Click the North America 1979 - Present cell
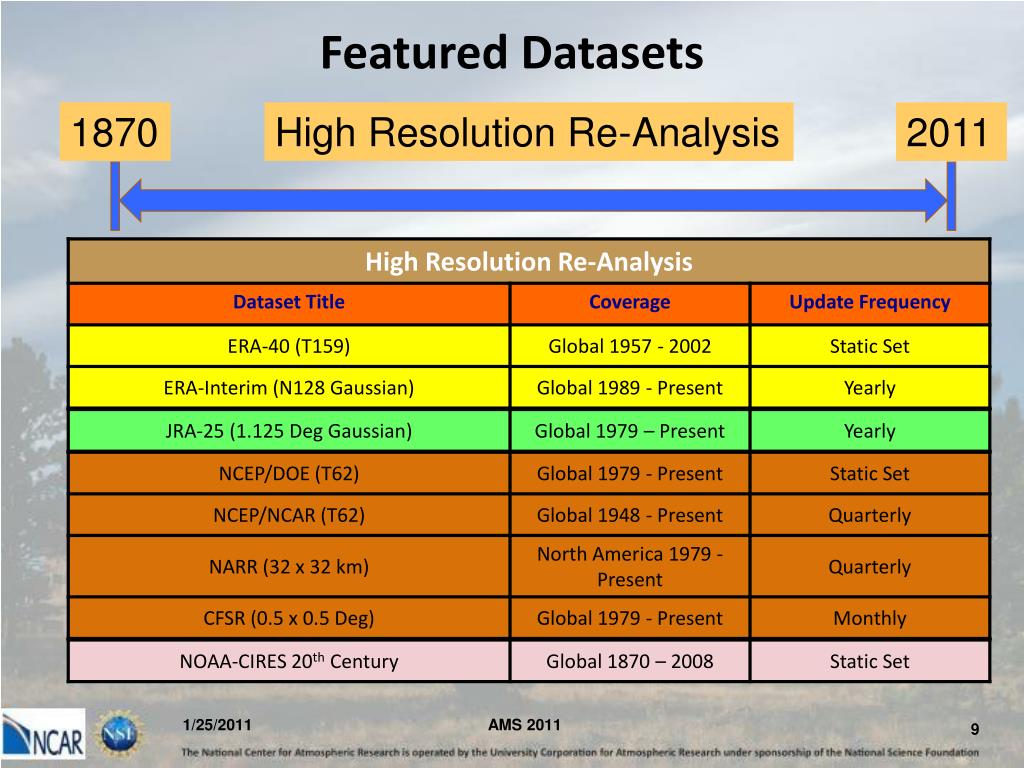Viewport: 1024px width, 768px height. point(630,567)
